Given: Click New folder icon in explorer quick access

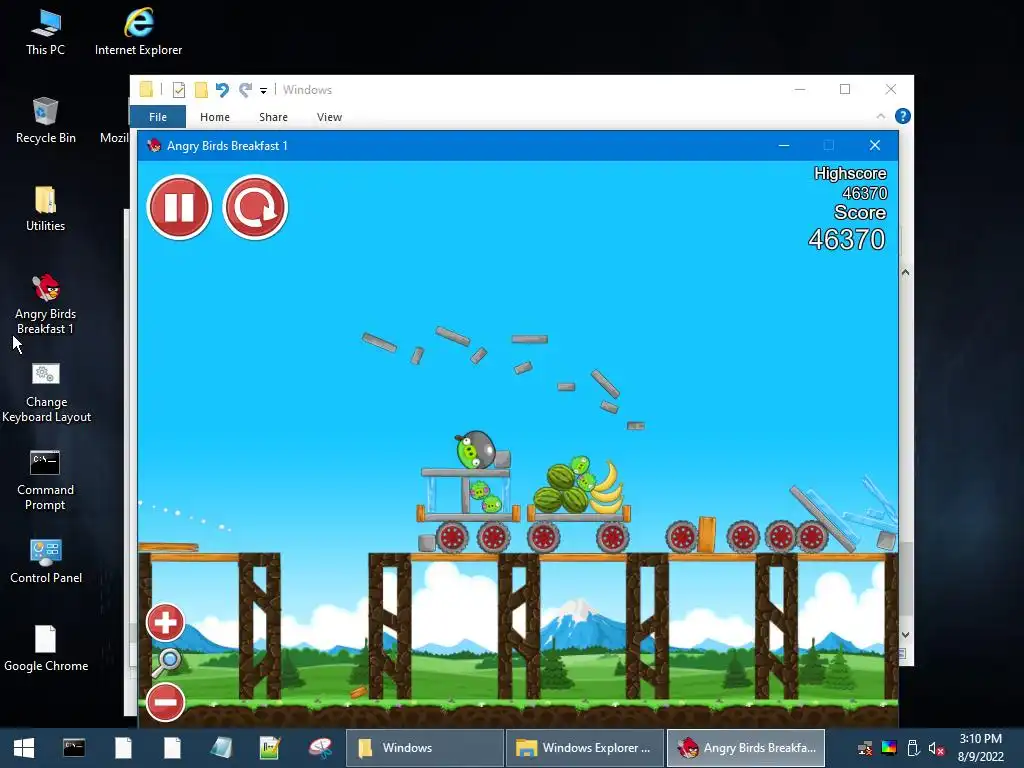Looking at the screenshot, I should point(201,89).
